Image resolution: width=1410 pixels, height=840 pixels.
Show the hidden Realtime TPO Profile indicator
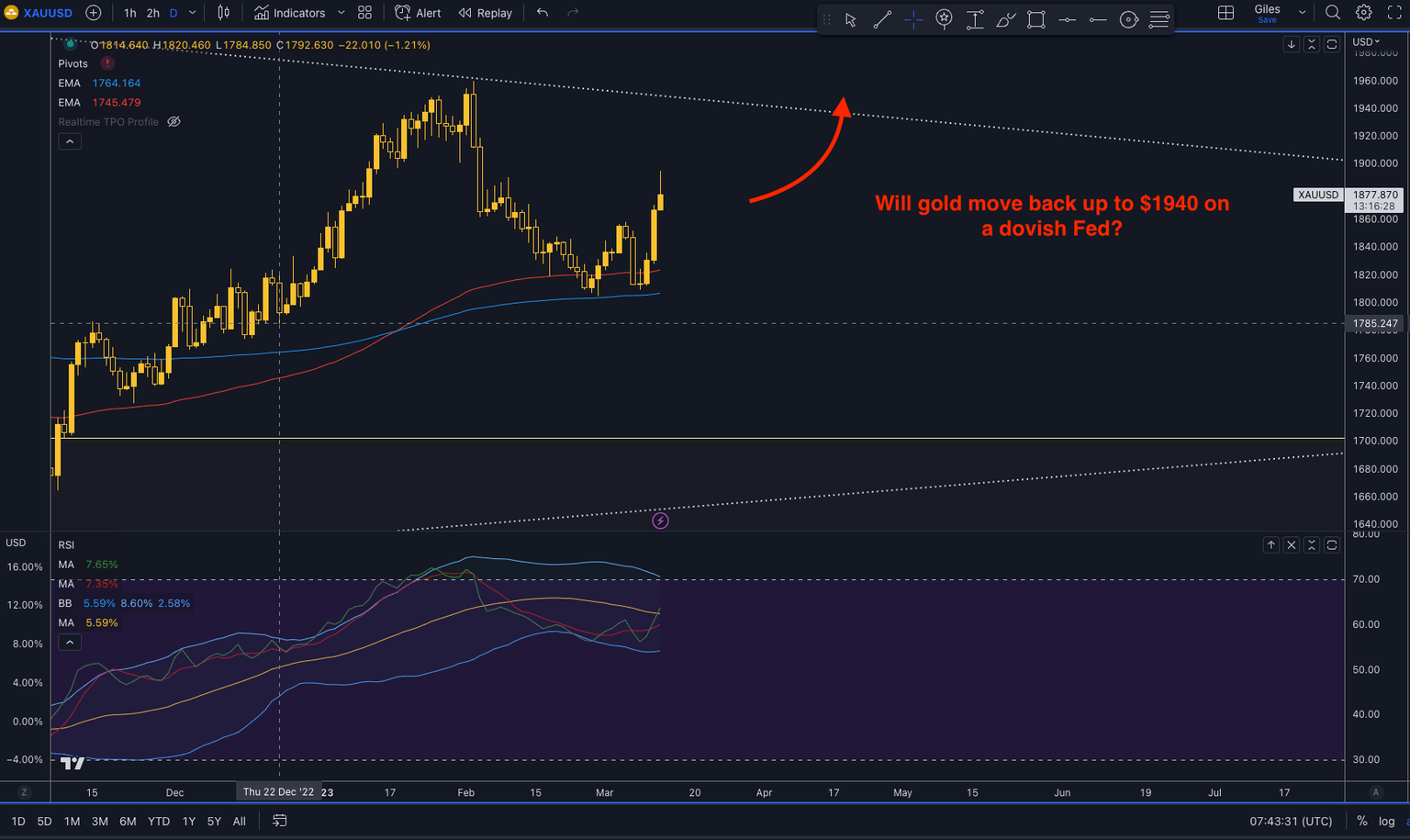tap(173, 122)
